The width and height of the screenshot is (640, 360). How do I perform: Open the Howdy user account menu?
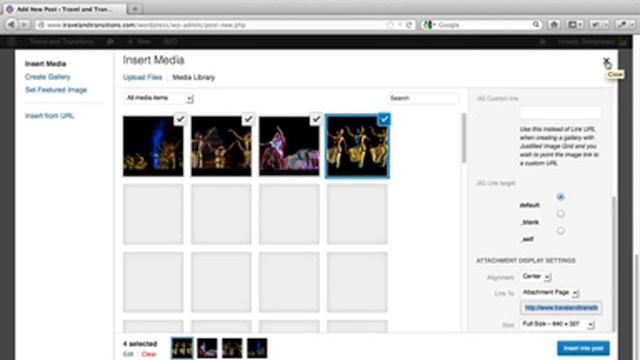pyautogui.click(x=592, y=42)
